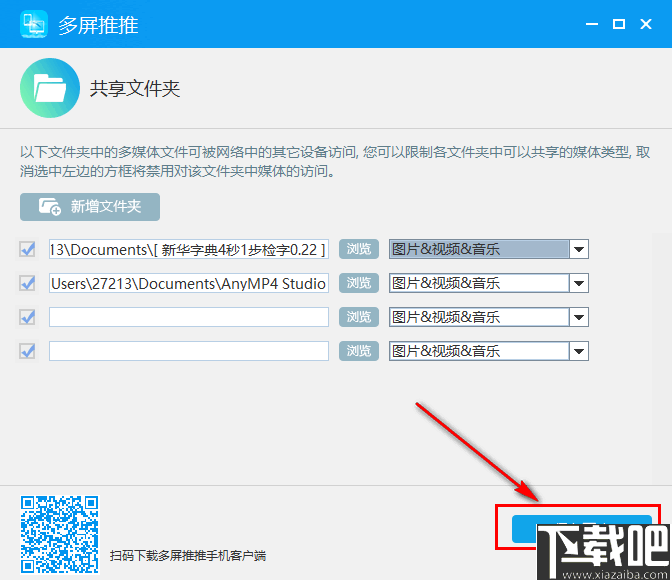Viewport: 672px width, 580px height.
Task: Toggle the checkbox for the AnyMP4 Studio row
Action: pos(27,283)
